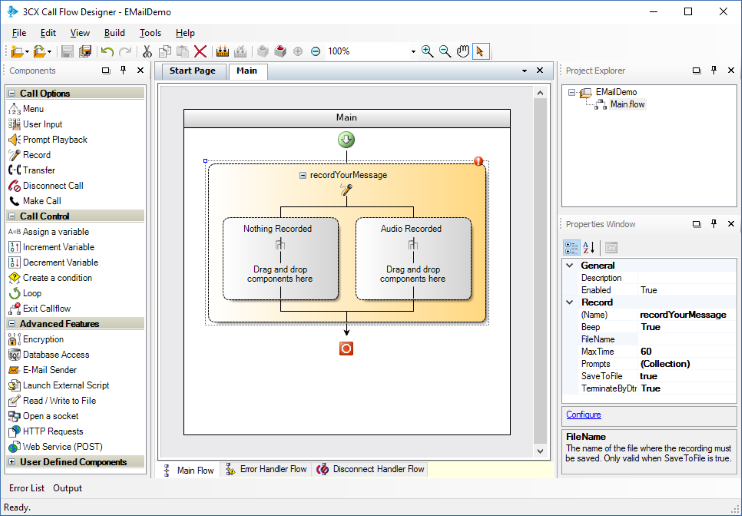The width and height of the screenshot is (742, 516).
Task: Open the Tools menu
Action: (x=150, y=33)
